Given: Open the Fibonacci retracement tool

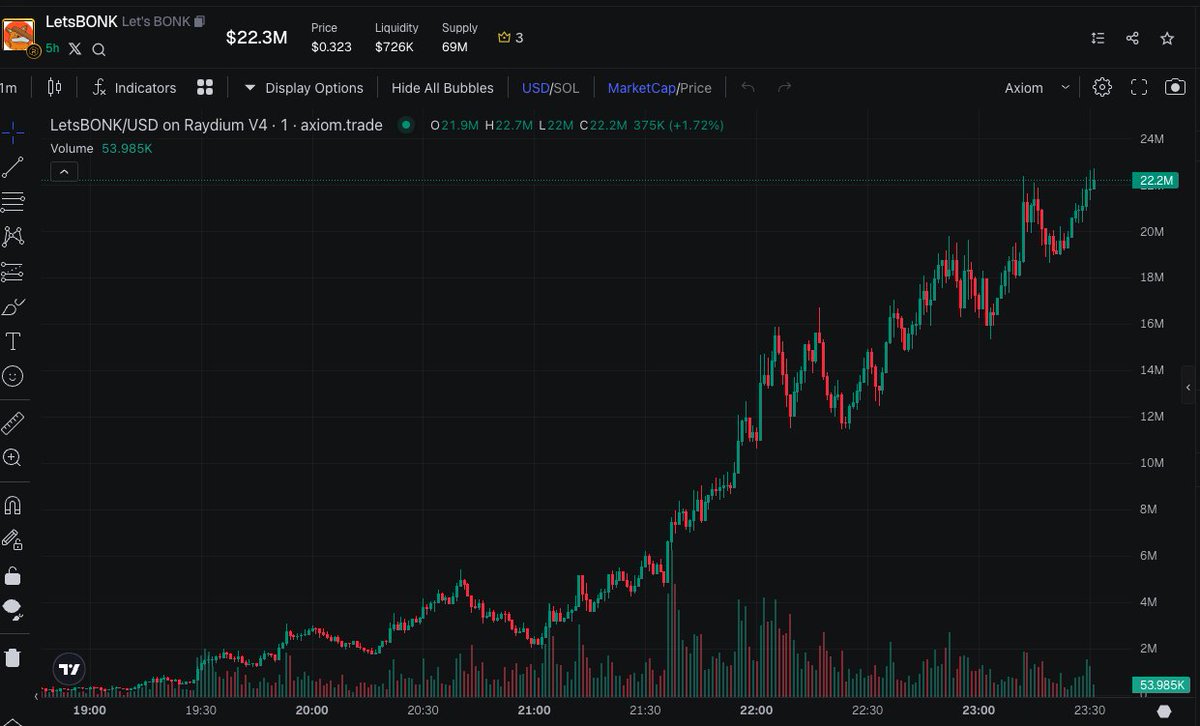Looking at the screenshot, I should (12, 202).
